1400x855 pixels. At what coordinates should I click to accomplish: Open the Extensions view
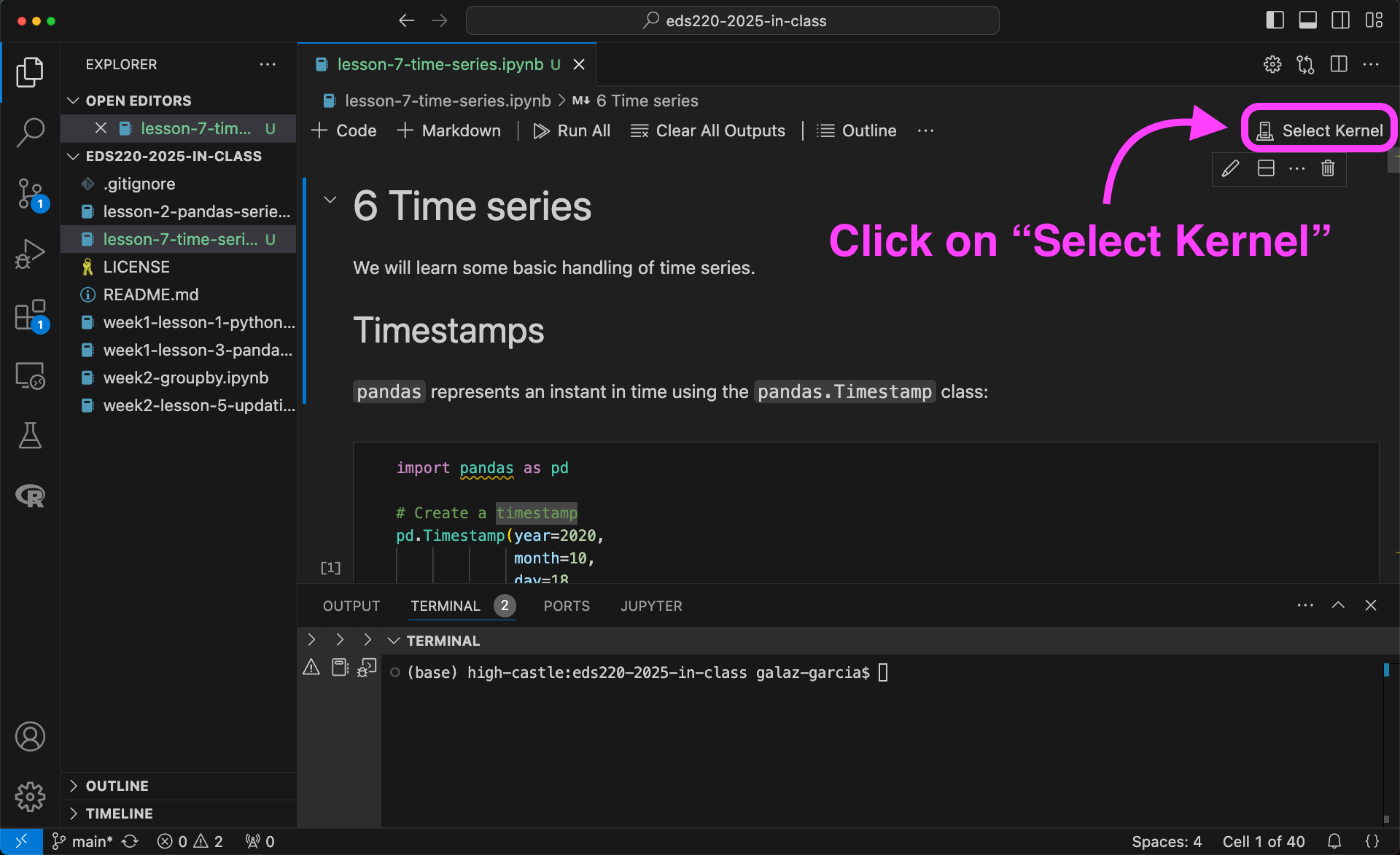[30, 316]
